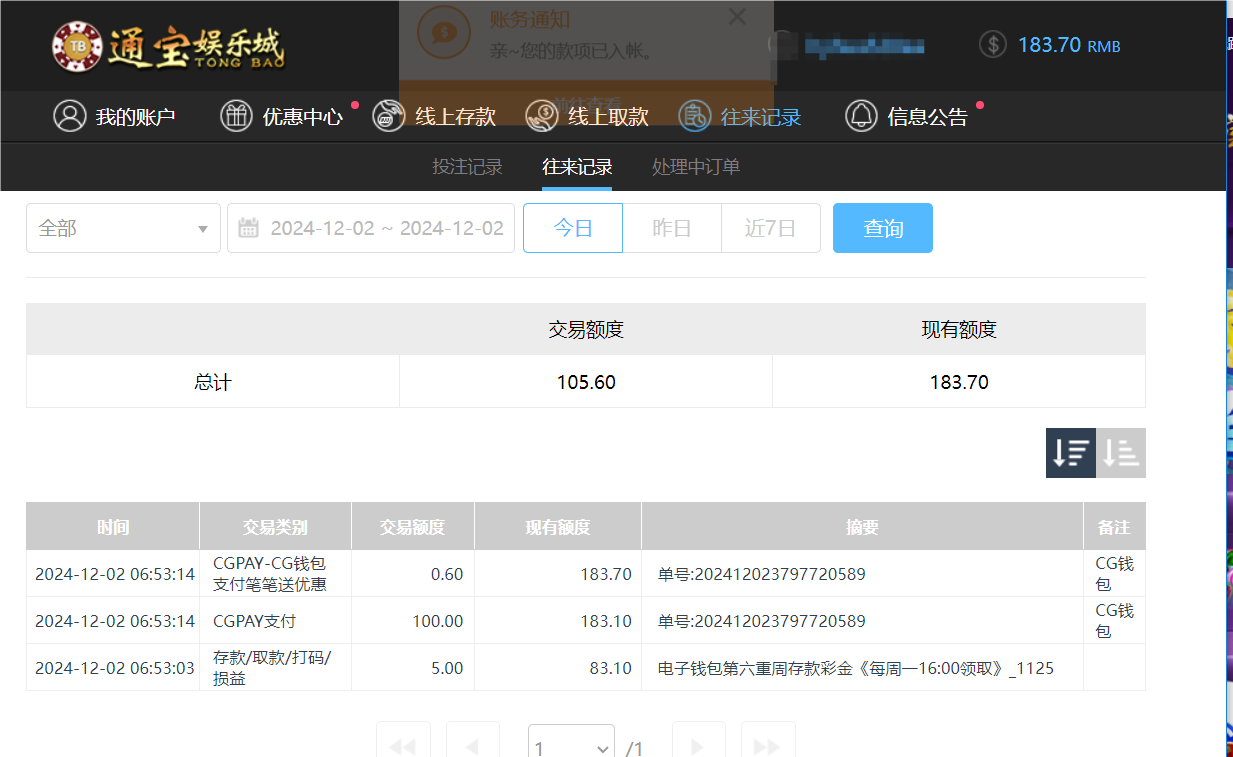Image resolution: width=1233 pixels, height=757 pixels.
Task: Open the 全部 transaction type dropdown
Action: click(123, 227)
